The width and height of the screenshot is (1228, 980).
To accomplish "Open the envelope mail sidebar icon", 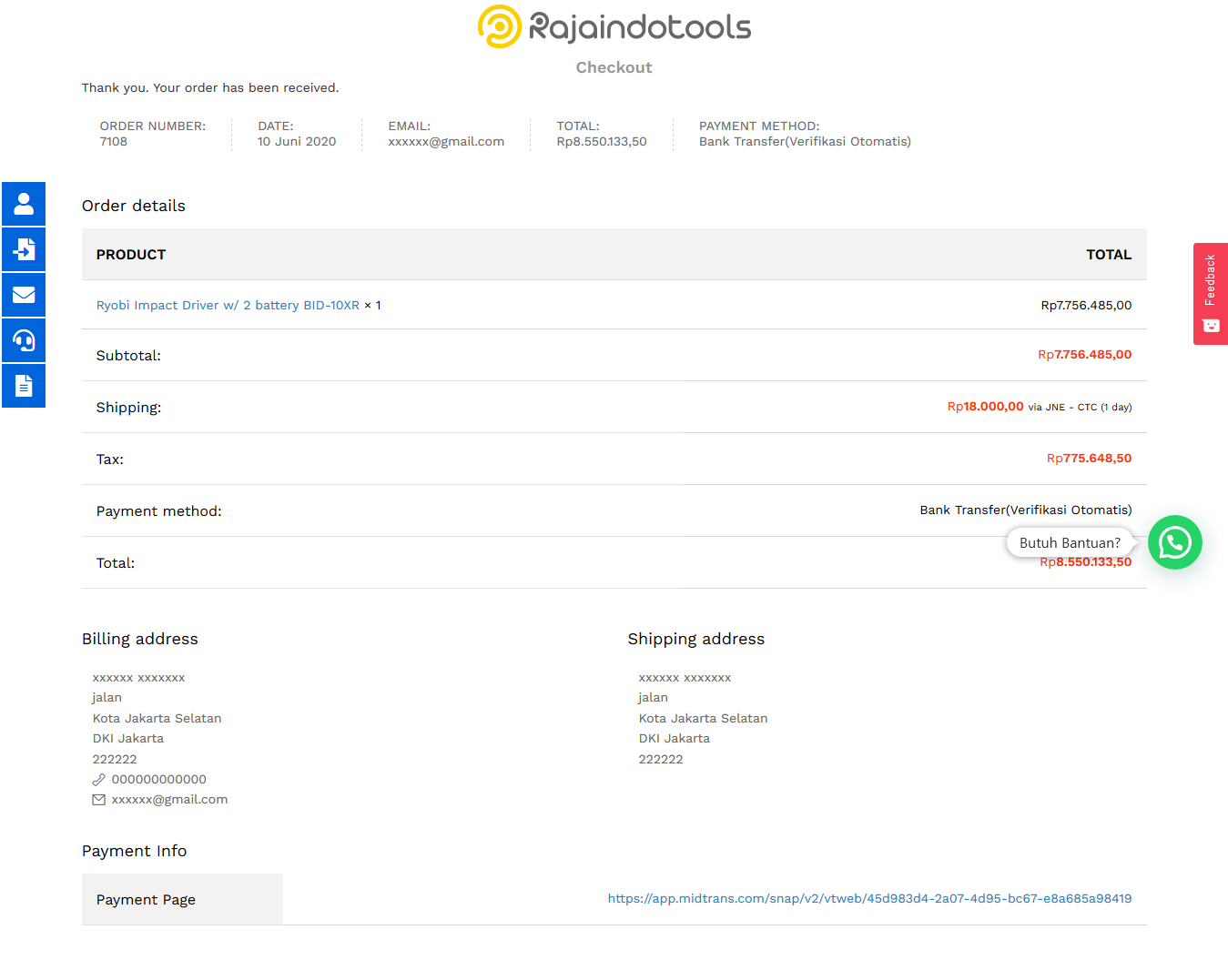I will 24,295.
